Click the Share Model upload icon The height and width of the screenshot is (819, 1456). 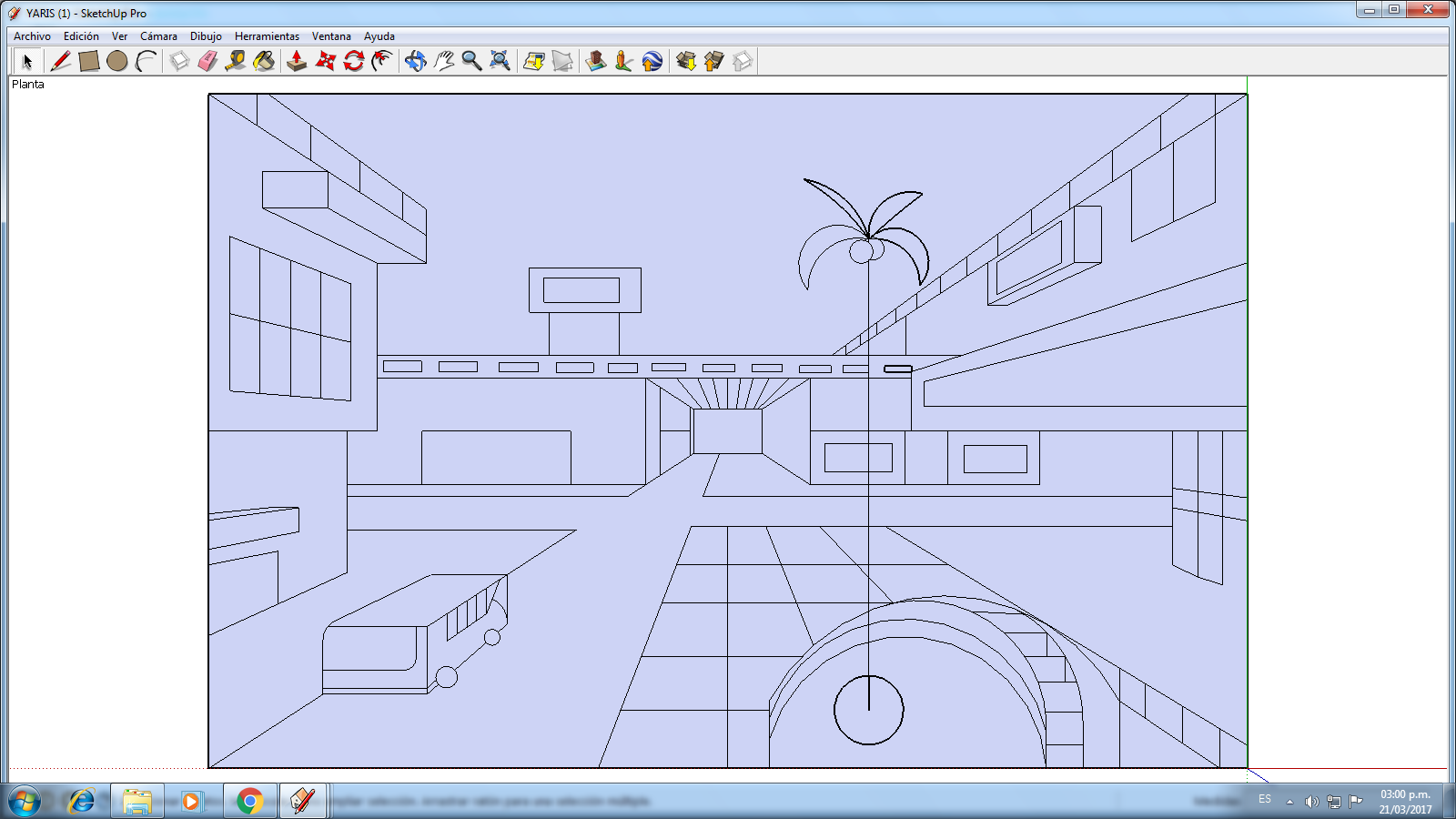[x=714, y=61]
